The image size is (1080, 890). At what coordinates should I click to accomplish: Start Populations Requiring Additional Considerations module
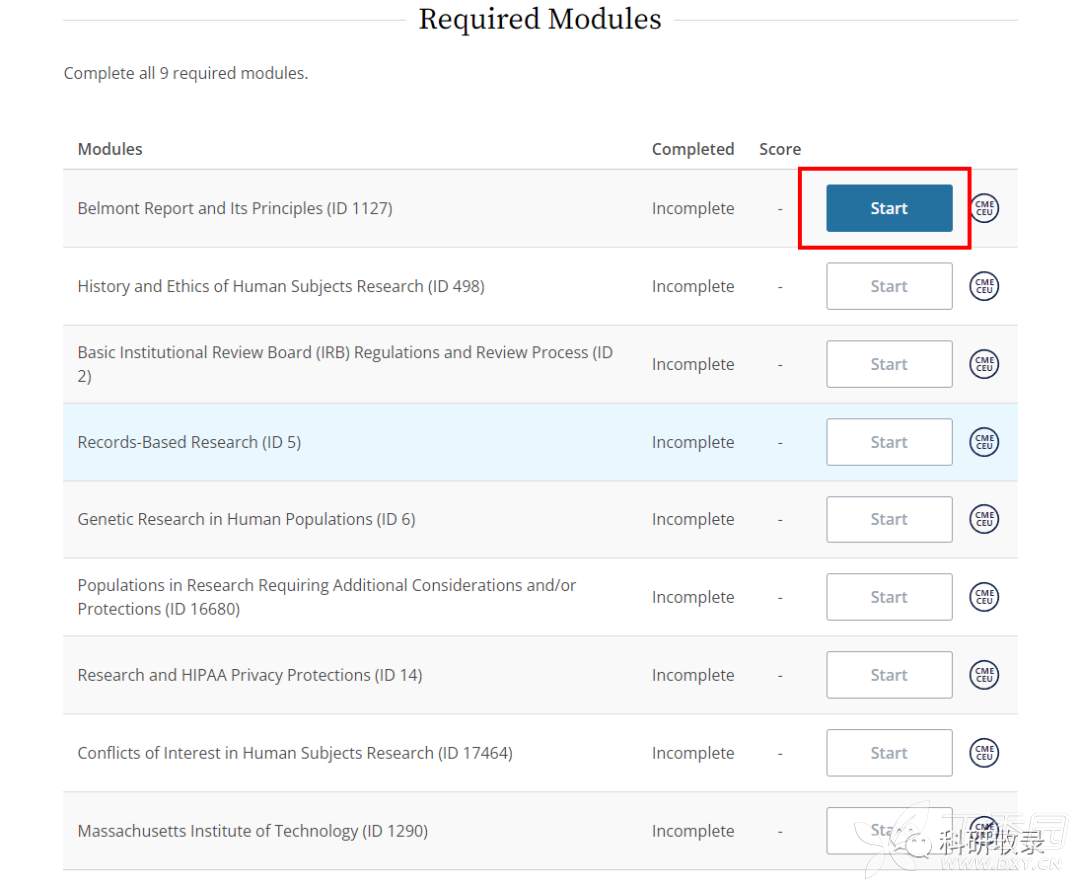pos(888,597)
